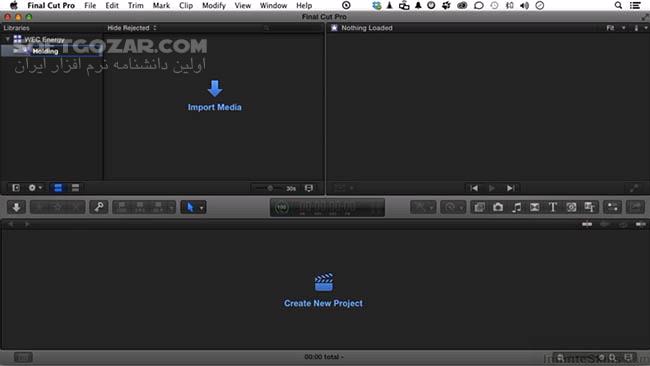650x366 pixels.
Task: Go back in timeline history
Action: (x=11, y=224)
